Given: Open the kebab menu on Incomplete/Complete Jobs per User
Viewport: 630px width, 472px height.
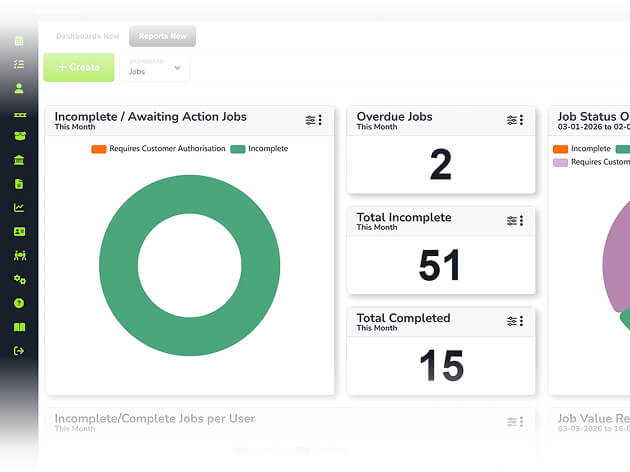Looking at the screenshot, I should pyautogui.click(x=522, y=422).
